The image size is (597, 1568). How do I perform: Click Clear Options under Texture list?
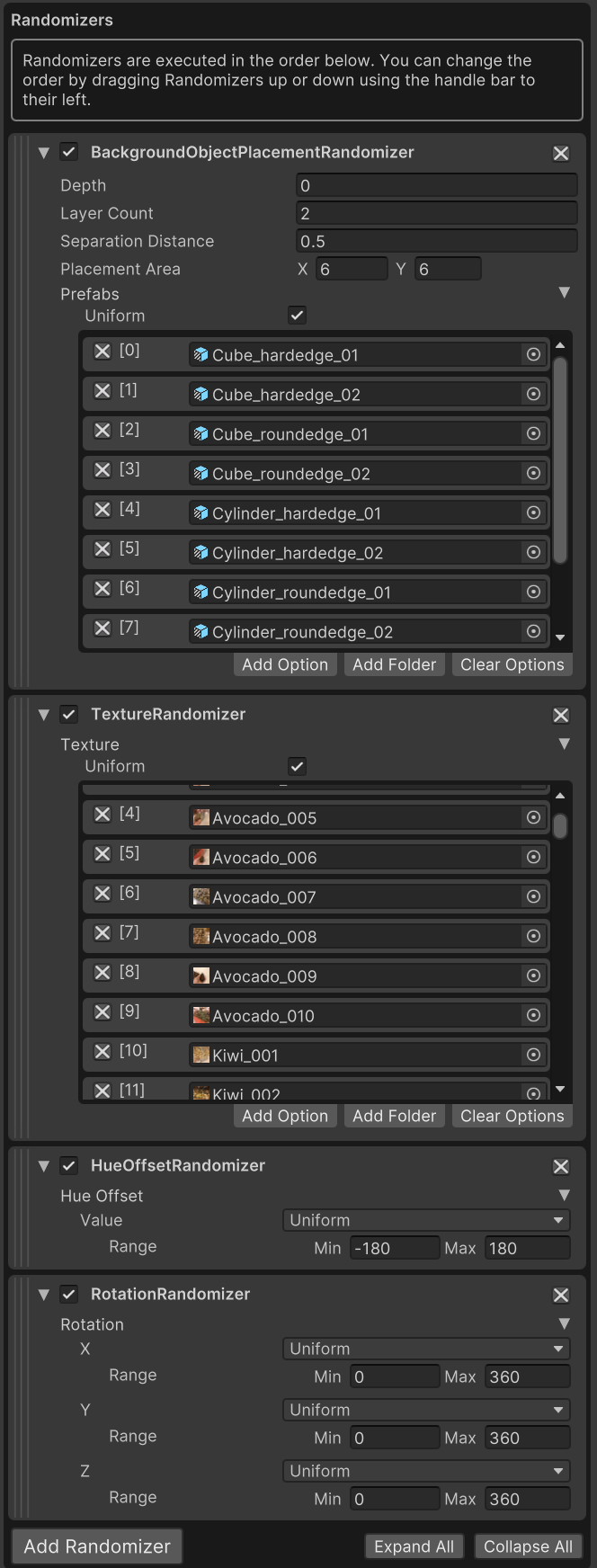click(x=512, y=1116)
